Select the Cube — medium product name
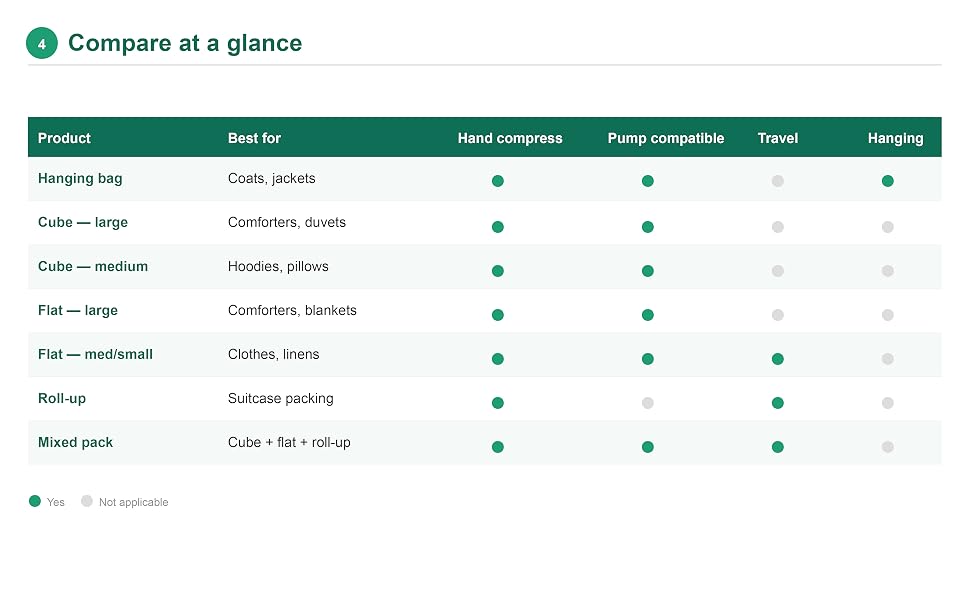This screenshot has width=970, height=600. (93, 267)
